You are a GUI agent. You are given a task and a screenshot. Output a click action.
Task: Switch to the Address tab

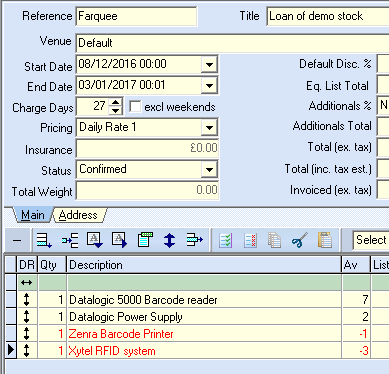78,215
